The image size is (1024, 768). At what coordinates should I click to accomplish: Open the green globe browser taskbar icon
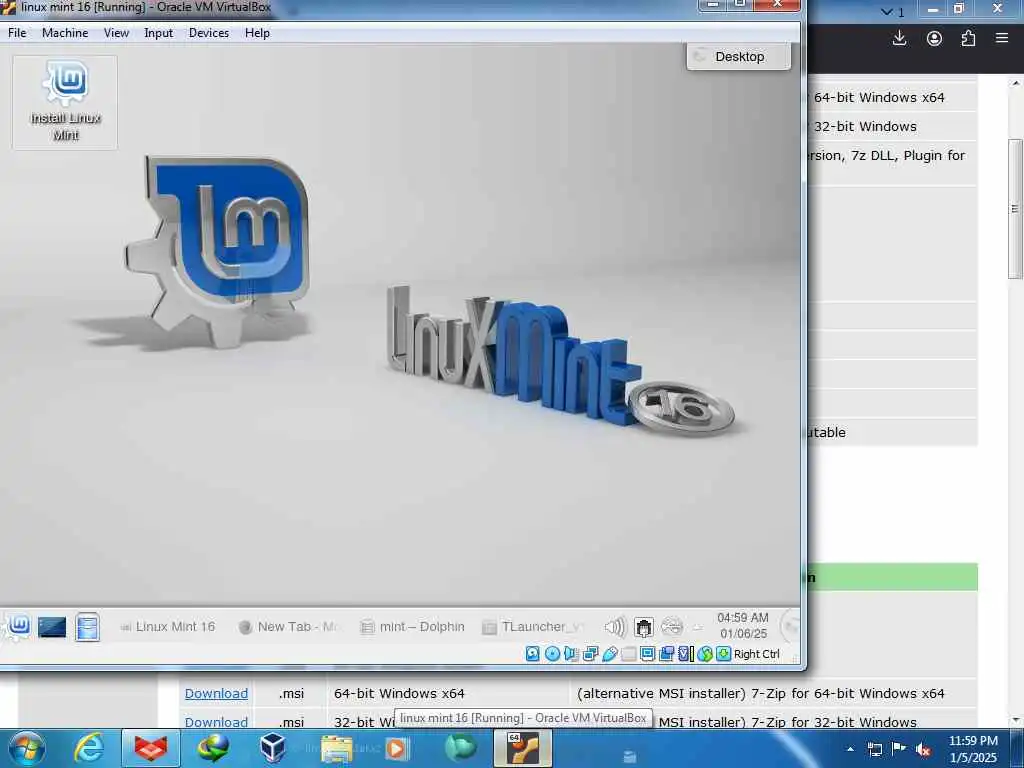coord(460,748)
